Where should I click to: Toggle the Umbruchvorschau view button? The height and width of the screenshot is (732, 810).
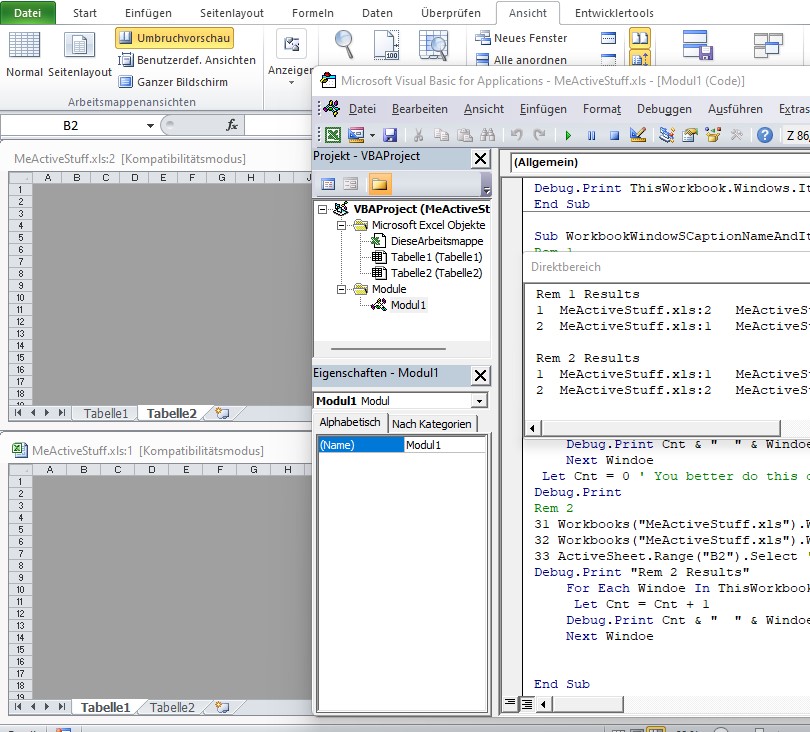(175, 38)
